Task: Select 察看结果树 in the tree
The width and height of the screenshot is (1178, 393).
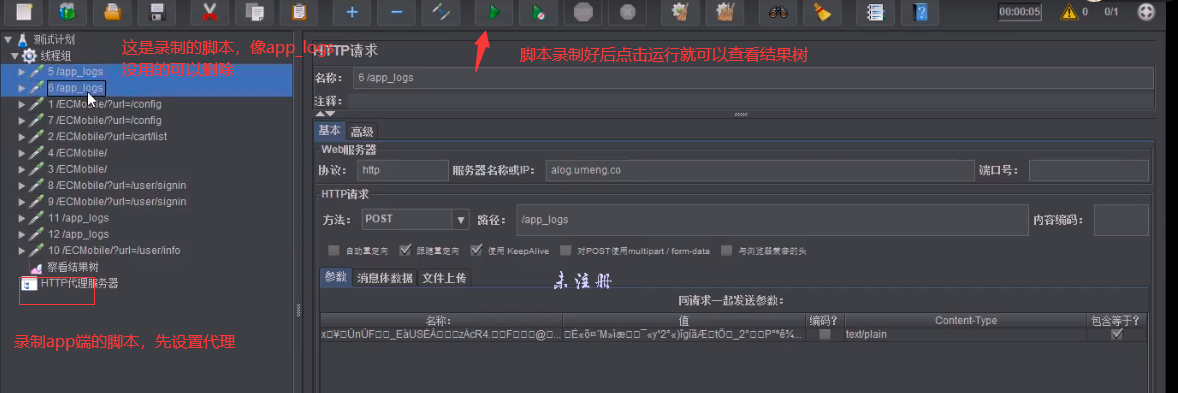Action: (73, 267)
